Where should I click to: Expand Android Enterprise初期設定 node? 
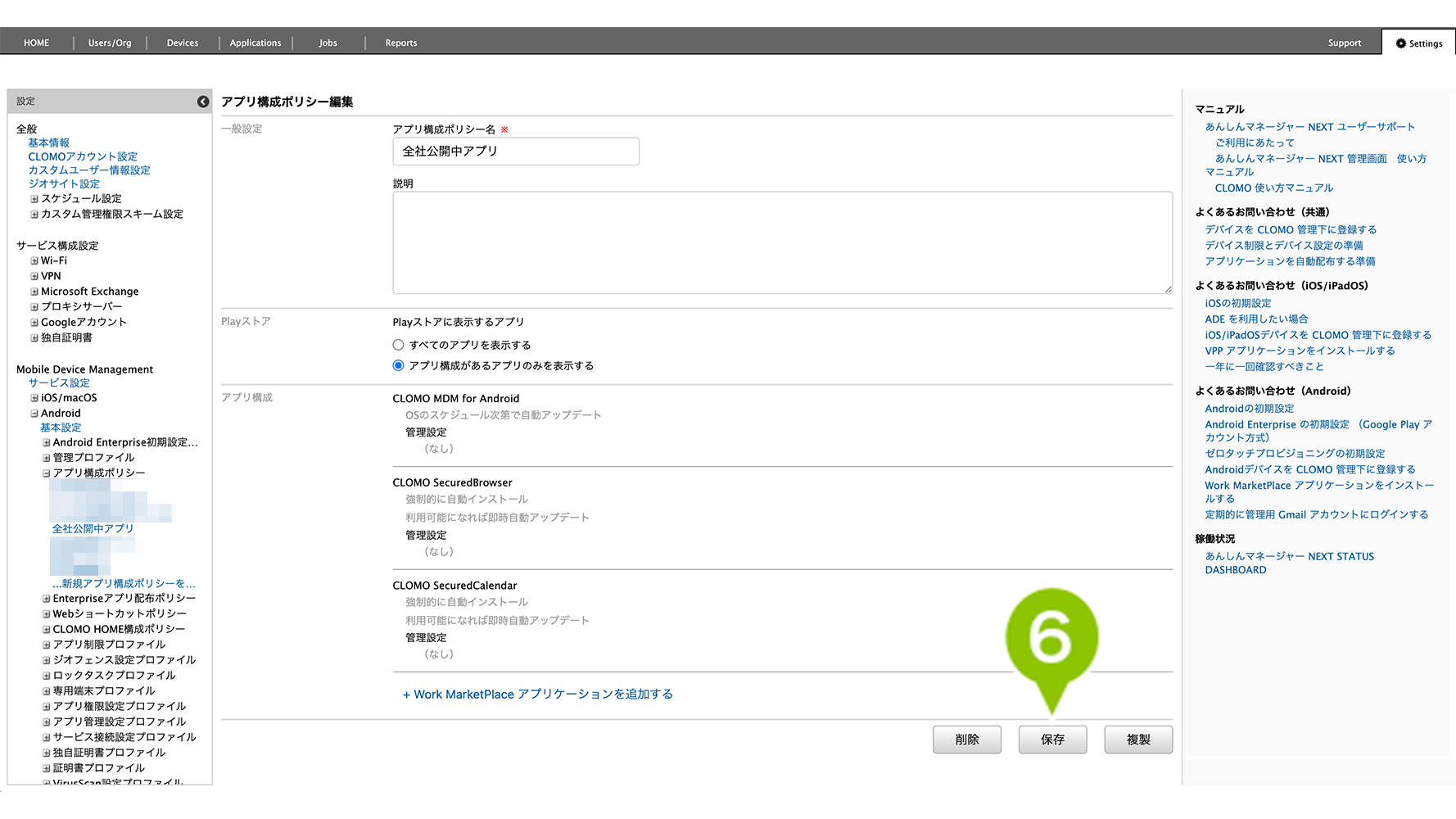pyautogui.click(x=47, y=442)
